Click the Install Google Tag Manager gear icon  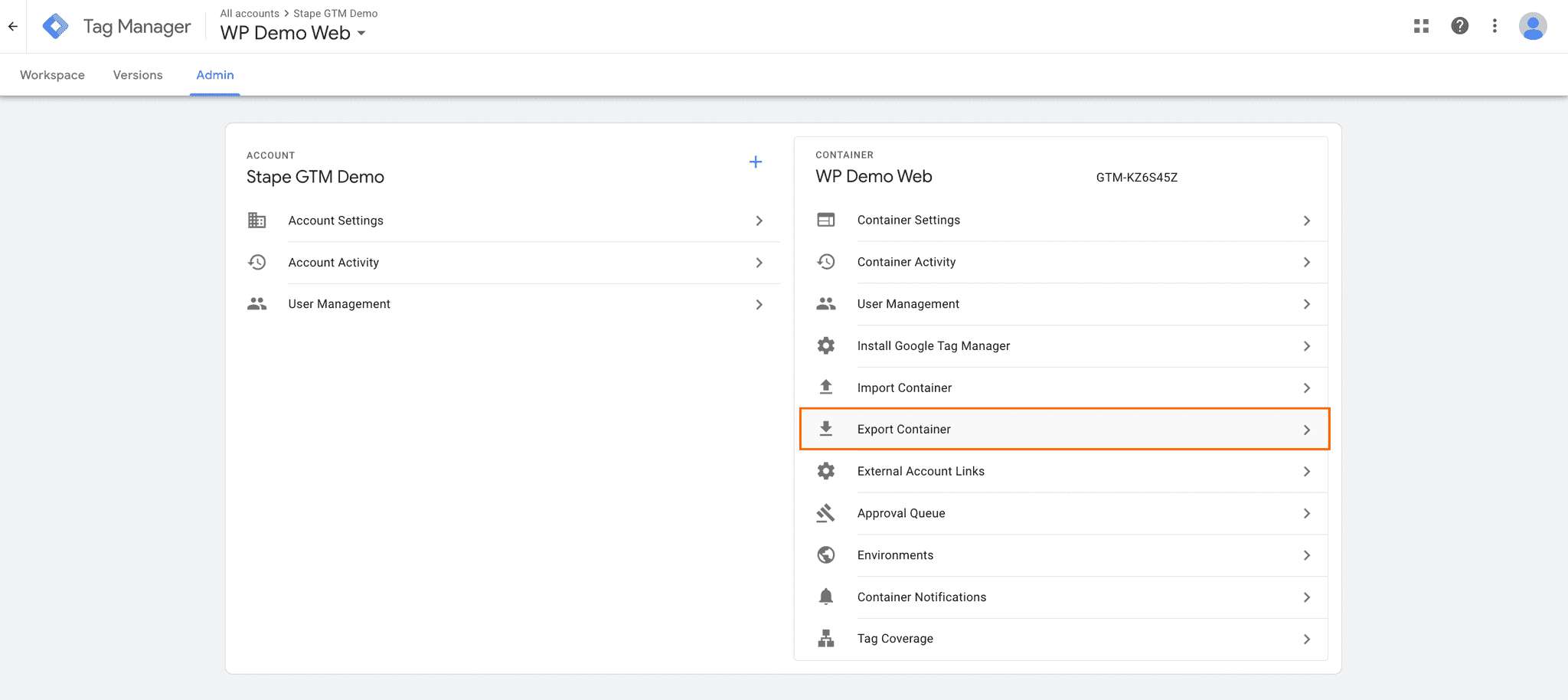point(826,345)
